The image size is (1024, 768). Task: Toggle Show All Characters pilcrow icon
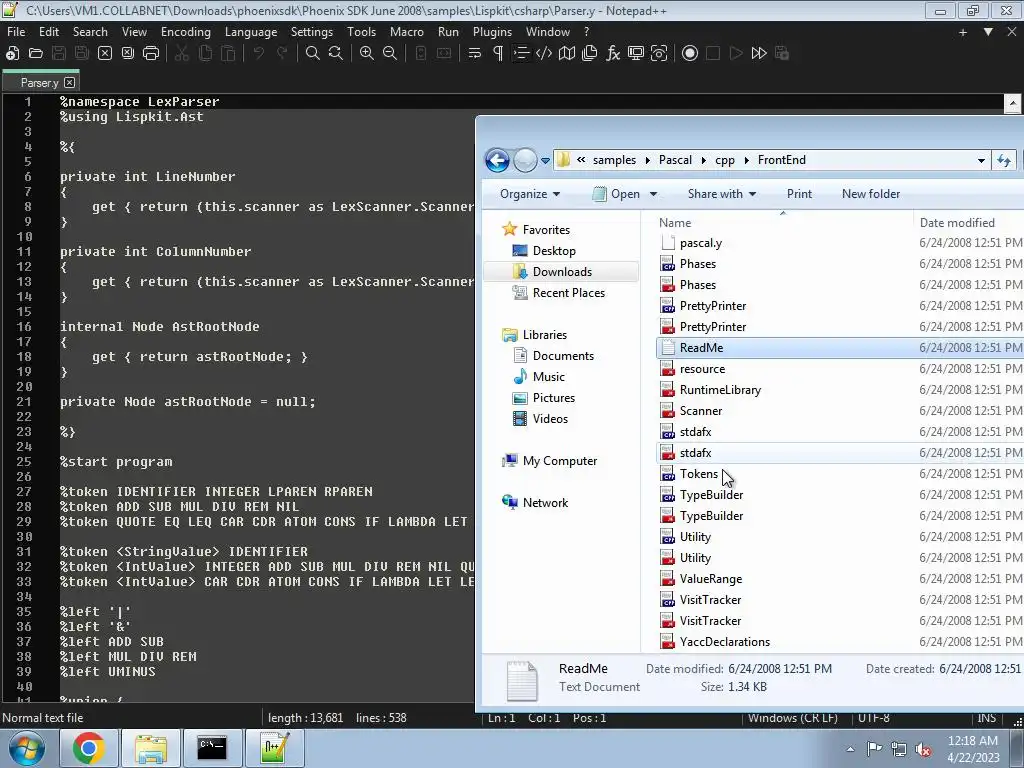[x=498, y=54]
